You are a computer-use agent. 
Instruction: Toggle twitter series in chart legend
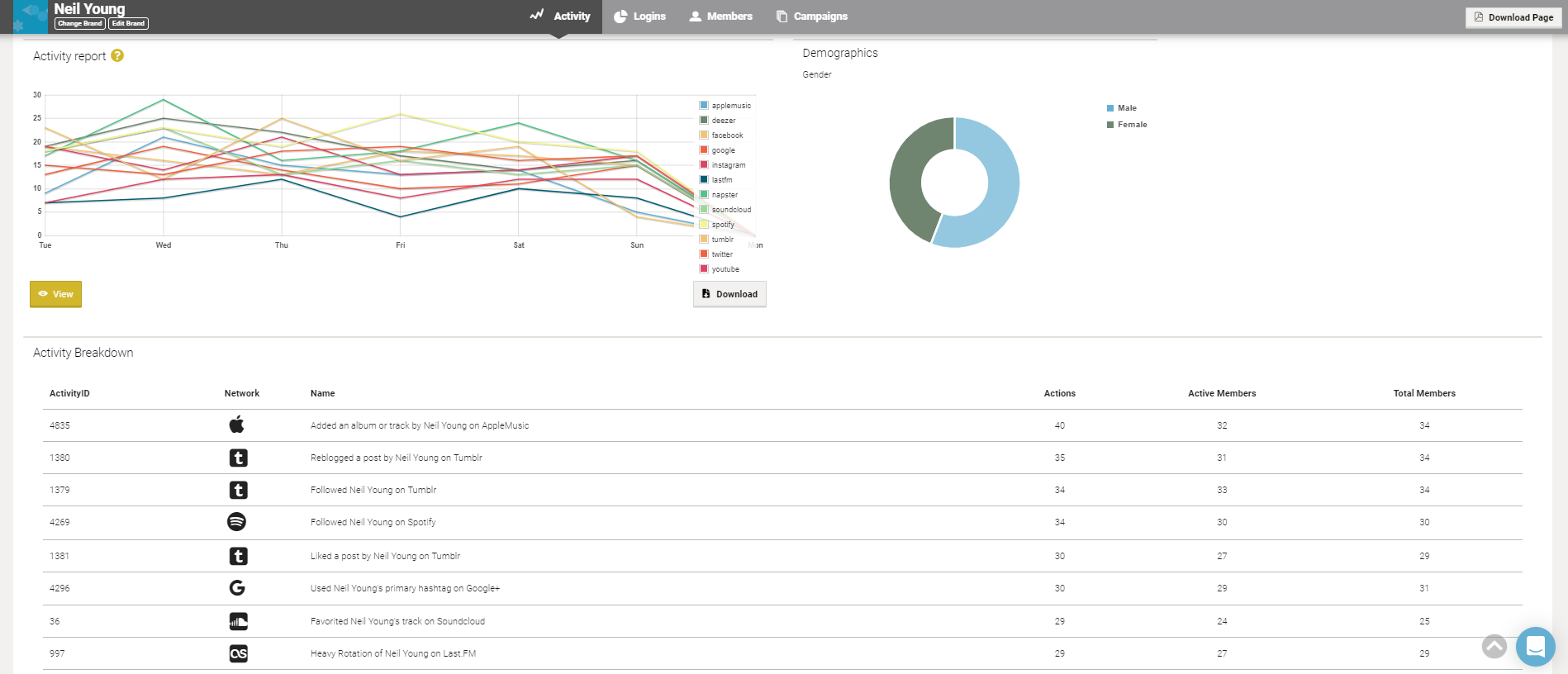pos(716,254)
